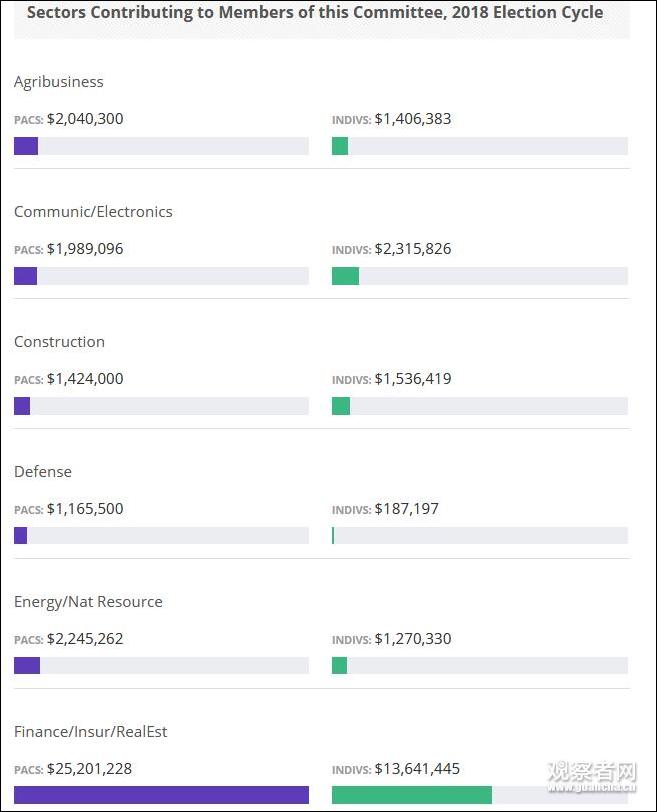Viewport: 657px width, 812px height.
Task: Click the Finance/Insur/RealEst INDIVS green bar
Action: click(x=412, y=795)
